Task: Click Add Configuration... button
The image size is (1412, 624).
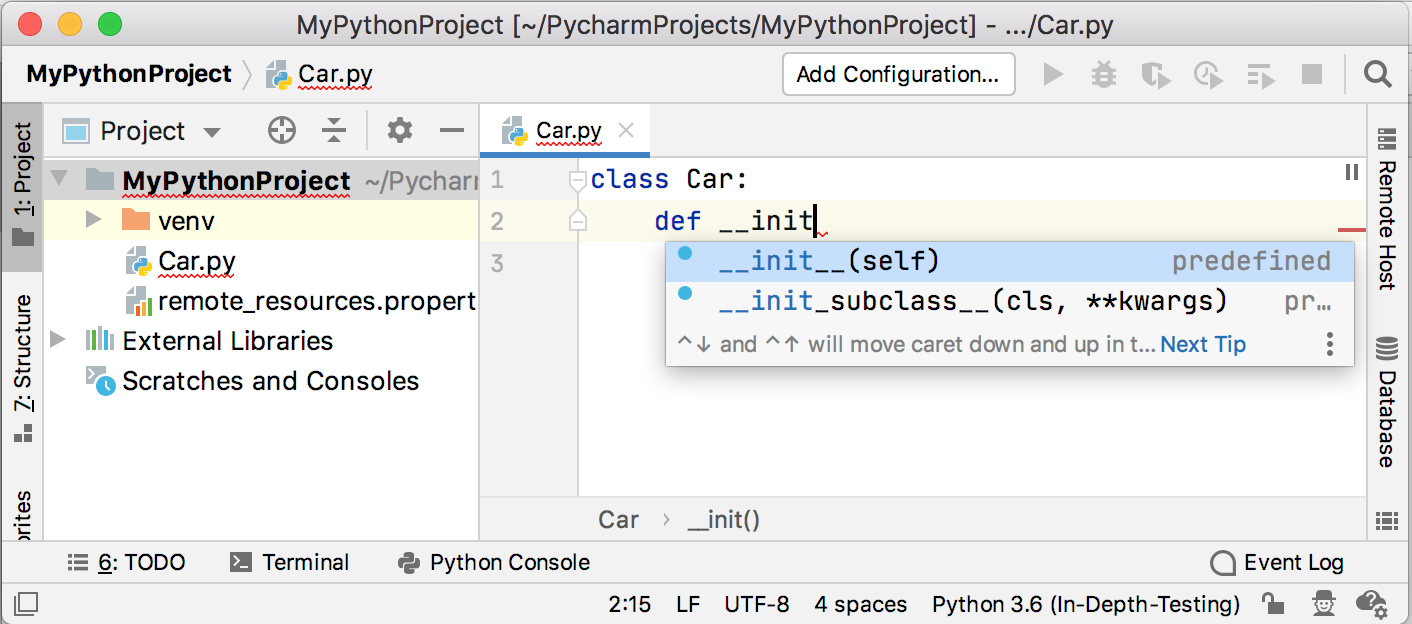Action: [898, 75]
